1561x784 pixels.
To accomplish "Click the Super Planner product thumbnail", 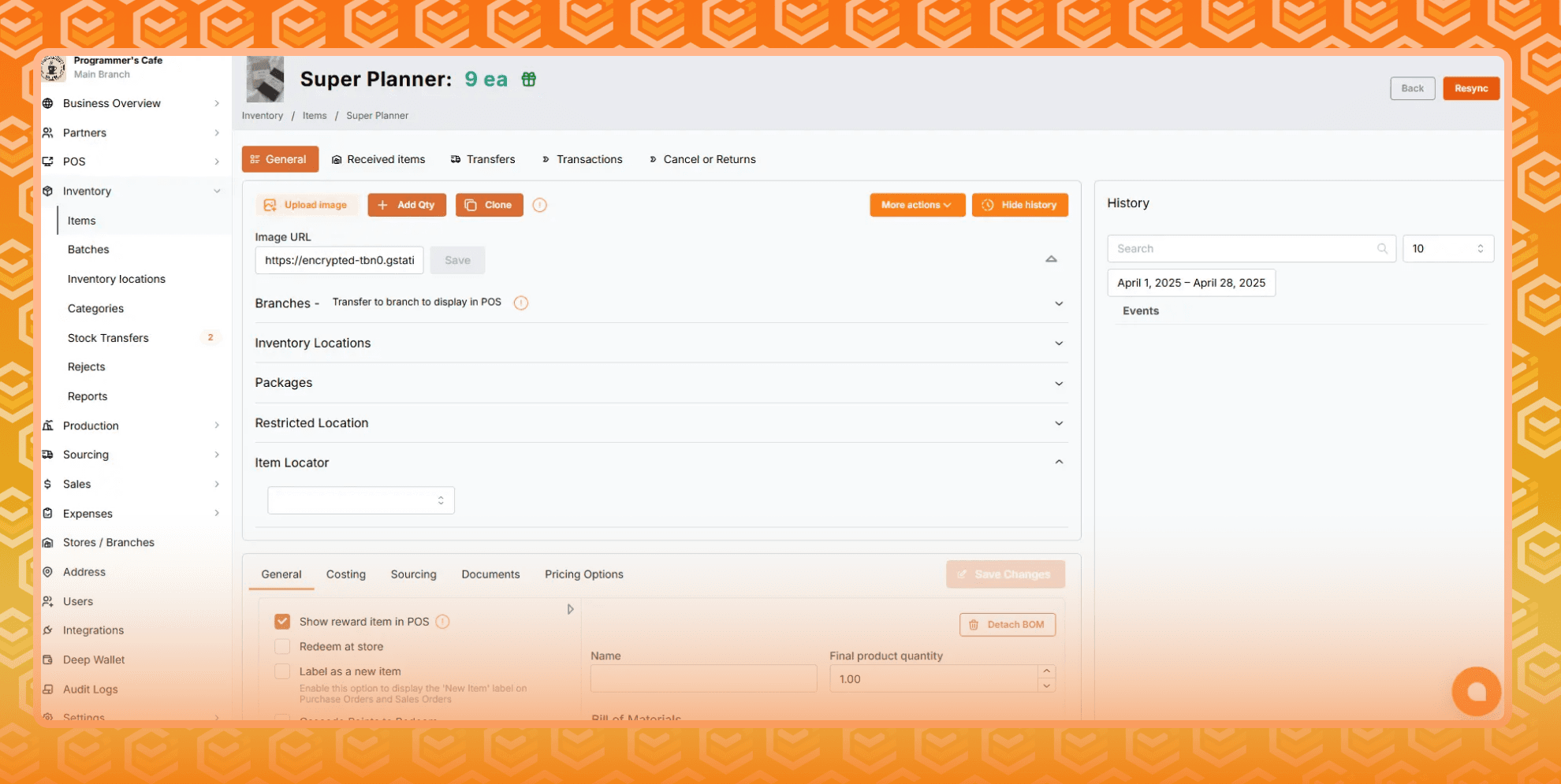I will (x=265, y=80).
